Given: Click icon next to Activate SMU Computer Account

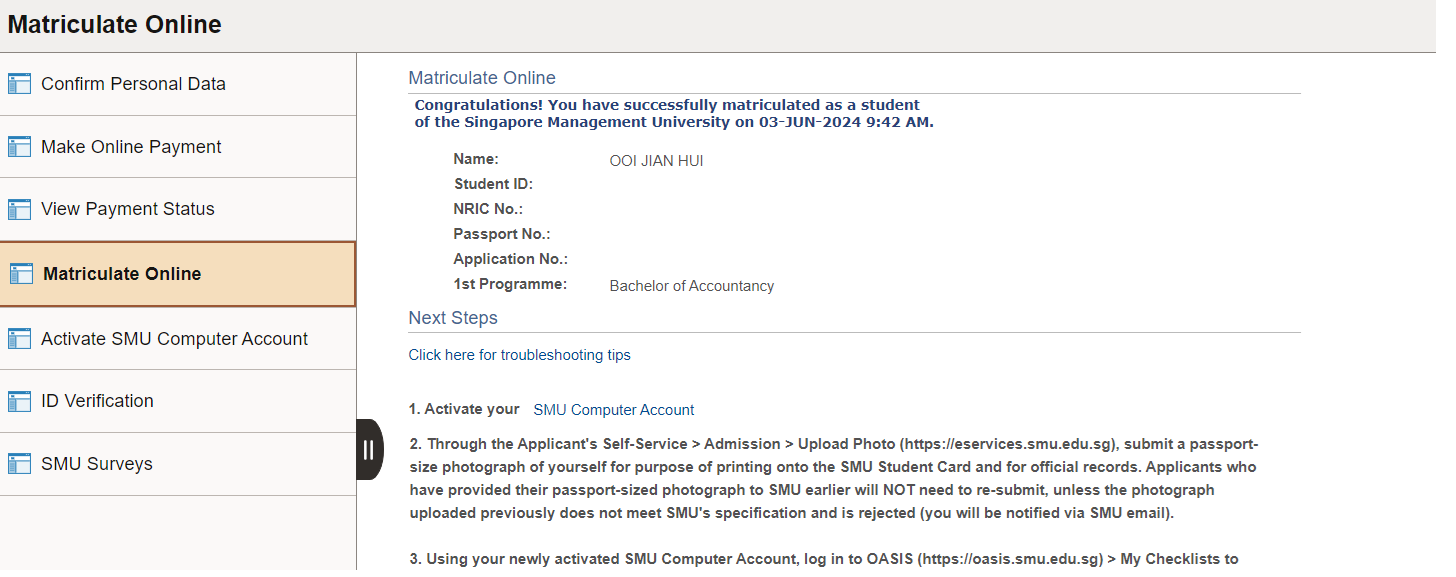Looking at the screenshot, I should coord(20,339).
